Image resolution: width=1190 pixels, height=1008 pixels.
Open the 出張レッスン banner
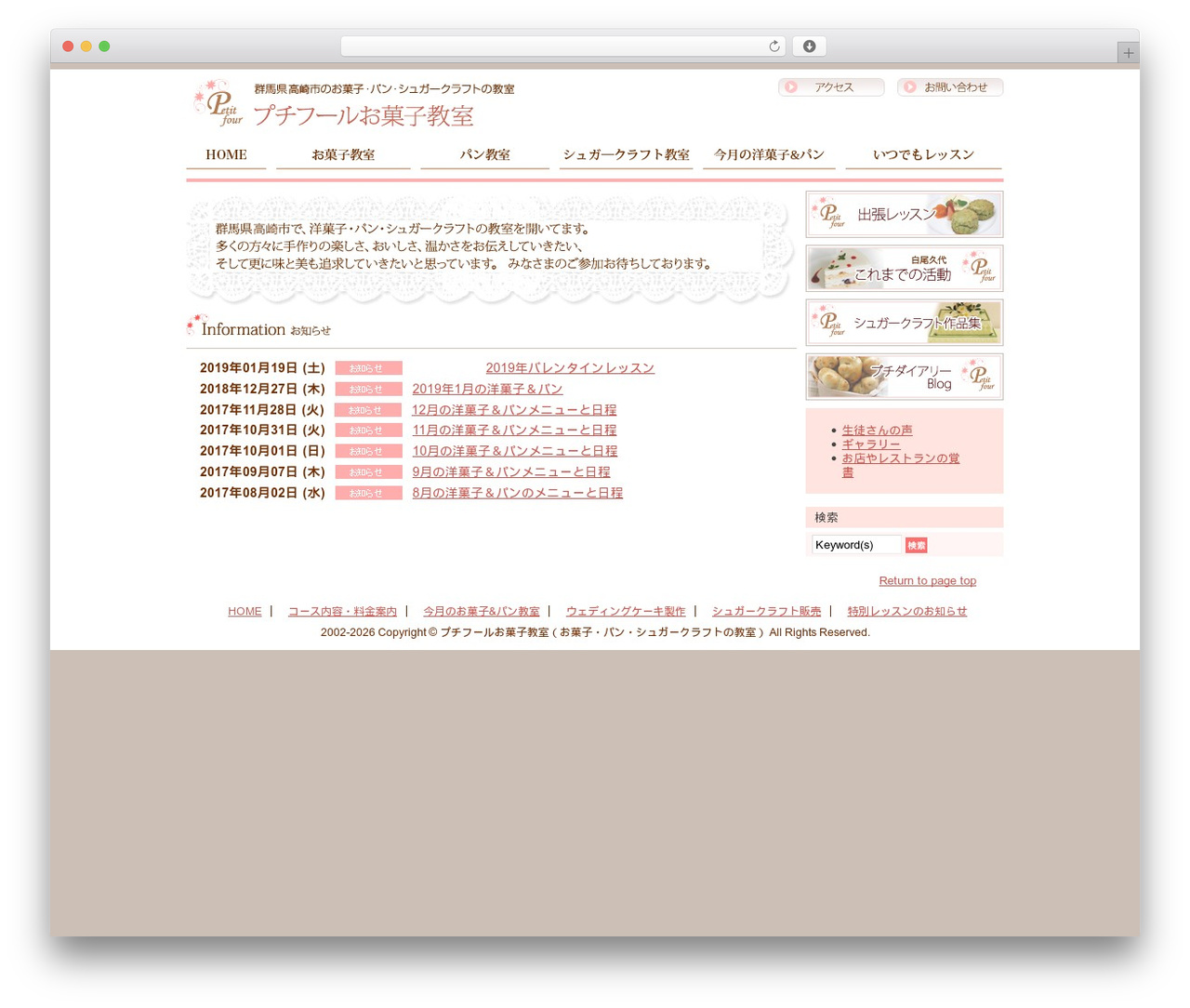pos(905,215)
